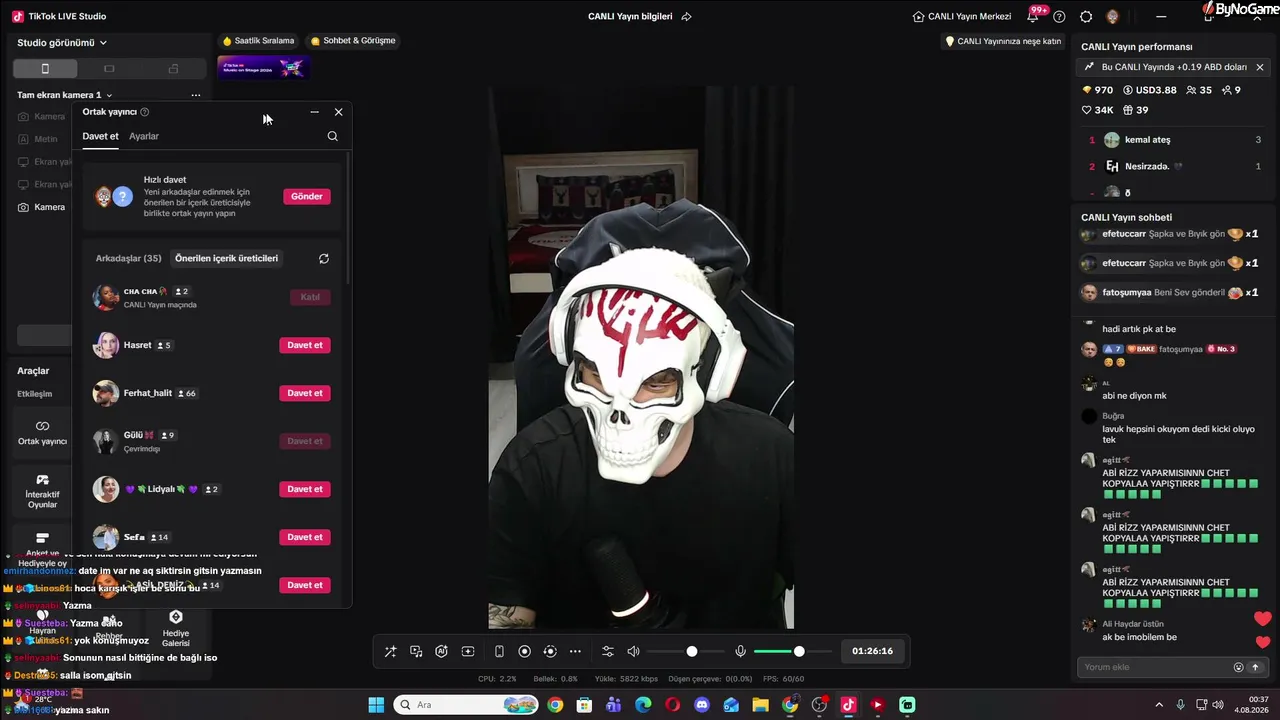1280x720 pixels.
Task: Share CANLI Yayın bilgileri with arrow icon
Action: (686, 16)
